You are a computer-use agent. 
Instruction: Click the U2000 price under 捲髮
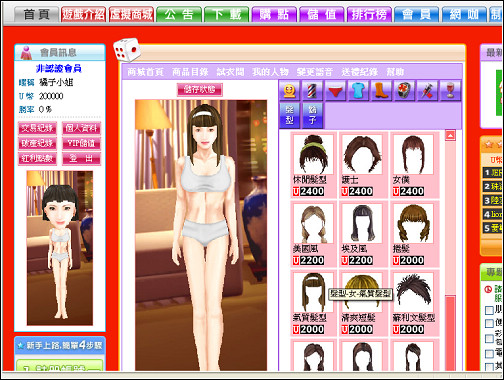408,260
